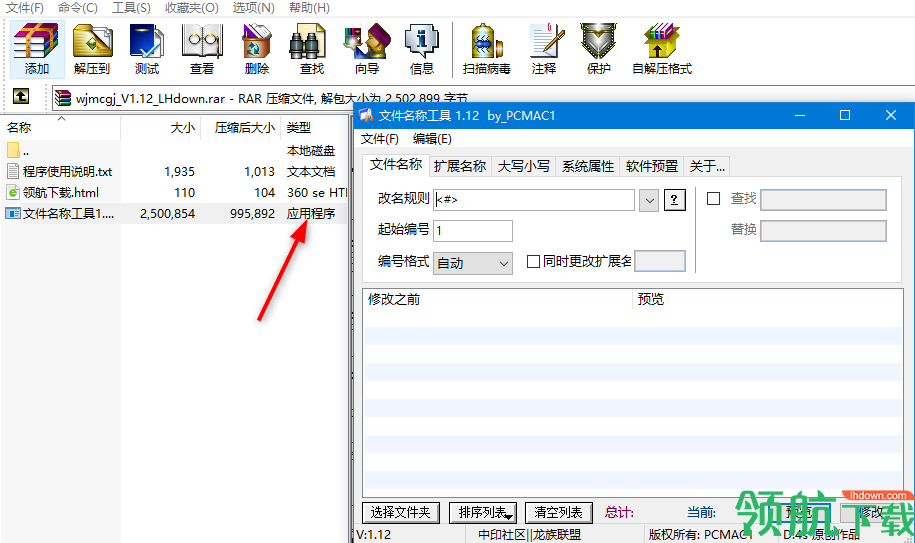The height and width of the screenshot is (543, 915).
Task: Click the rename tool window title icon
Action: coord(366,115)
